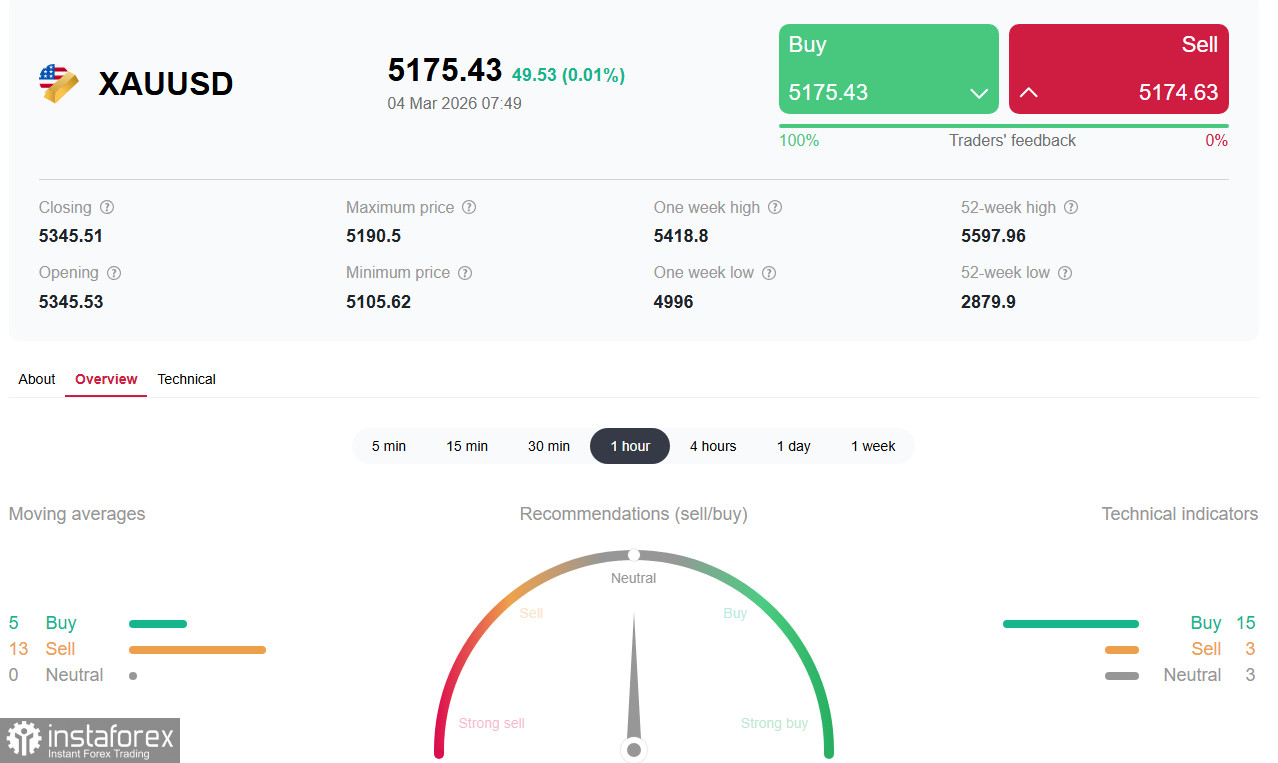This screenshot has height=763, width=1278.
Task: Click the 52-week high value 5597.96
Action: [994, 236]
